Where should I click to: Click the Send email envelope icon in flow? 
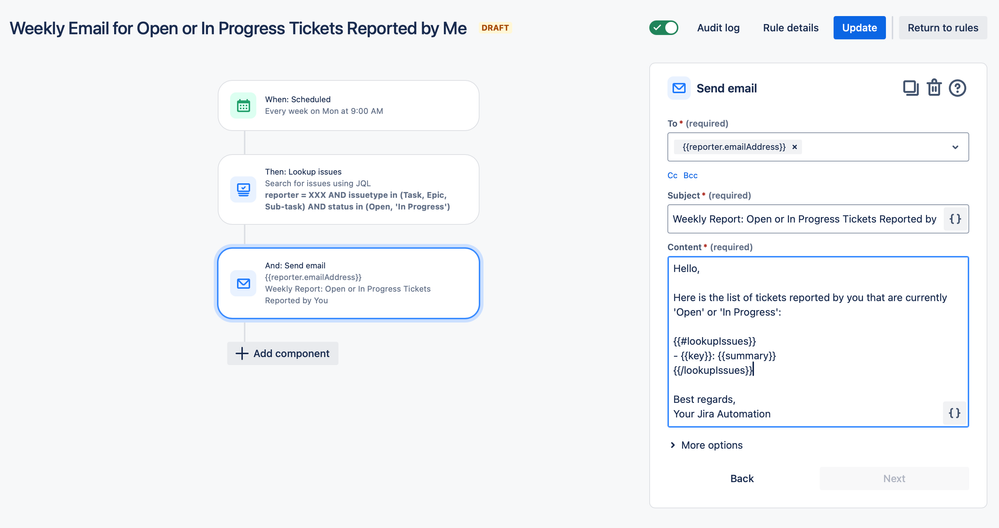[243, 283]
